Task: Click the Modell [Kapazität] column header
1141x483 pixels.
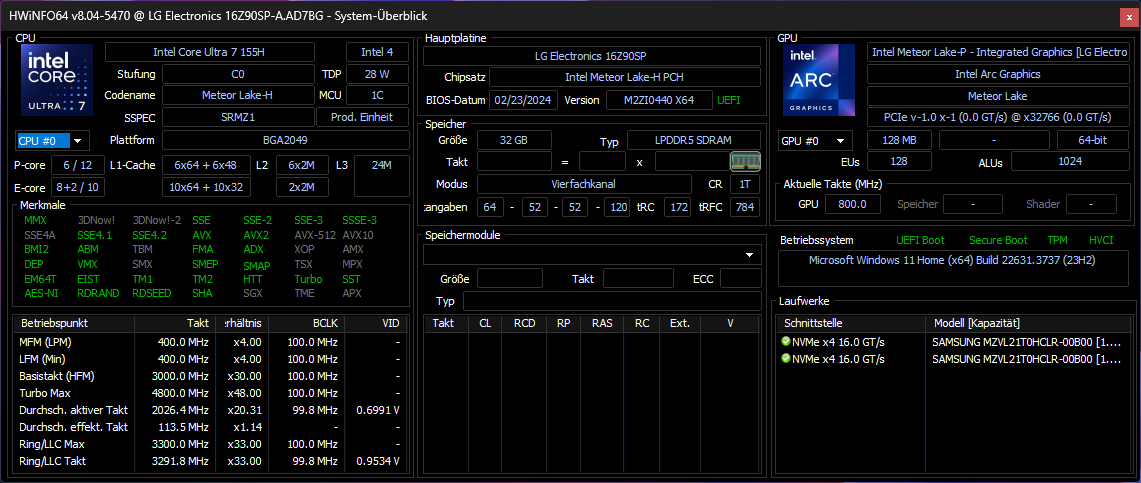Action: point(976,323)
